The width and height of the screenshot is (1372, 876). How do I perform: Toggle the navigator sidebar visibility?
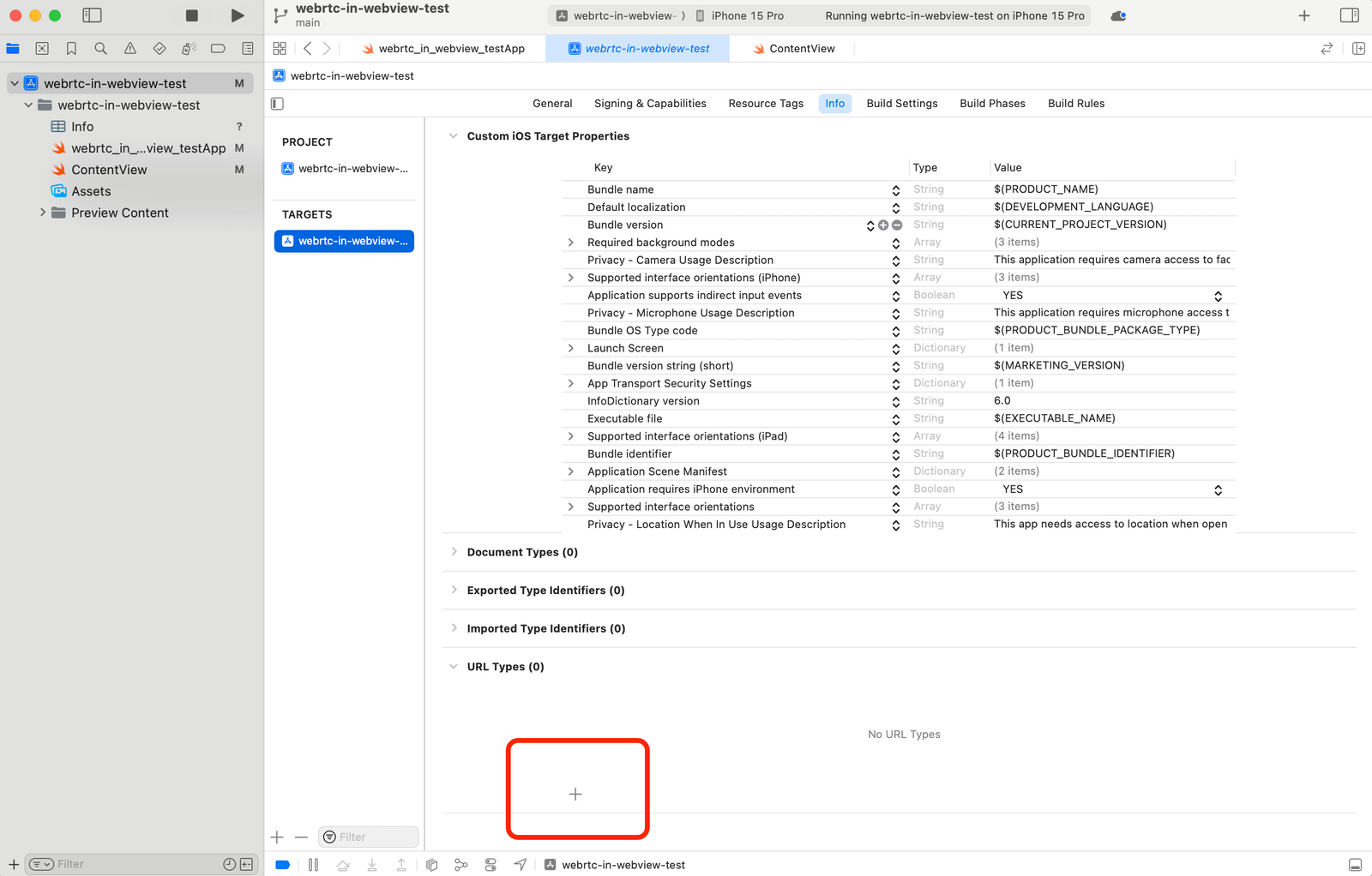(92, 15)
